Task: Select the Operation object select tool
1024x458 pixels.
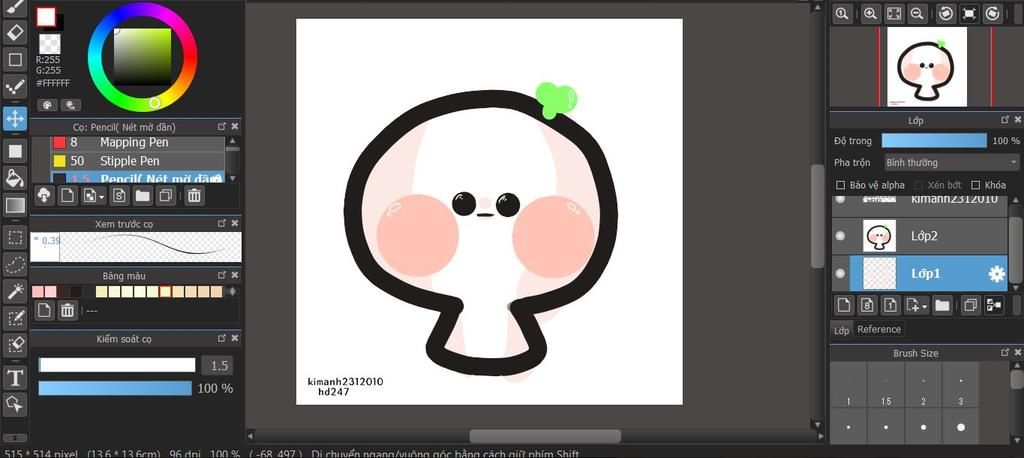Action: (15, 404)
